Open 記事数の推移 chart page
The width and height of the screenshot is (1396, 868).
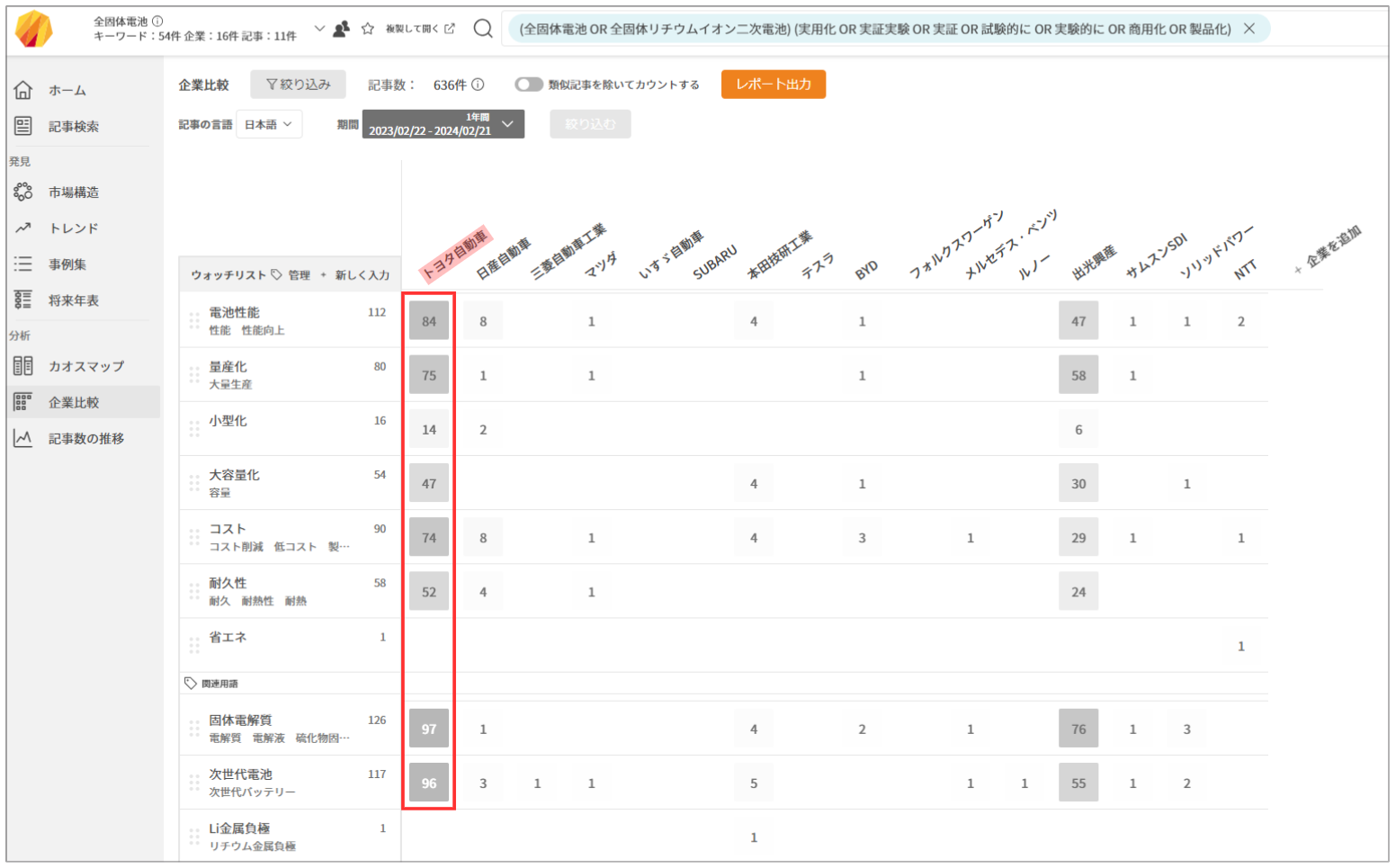[86, 438]
